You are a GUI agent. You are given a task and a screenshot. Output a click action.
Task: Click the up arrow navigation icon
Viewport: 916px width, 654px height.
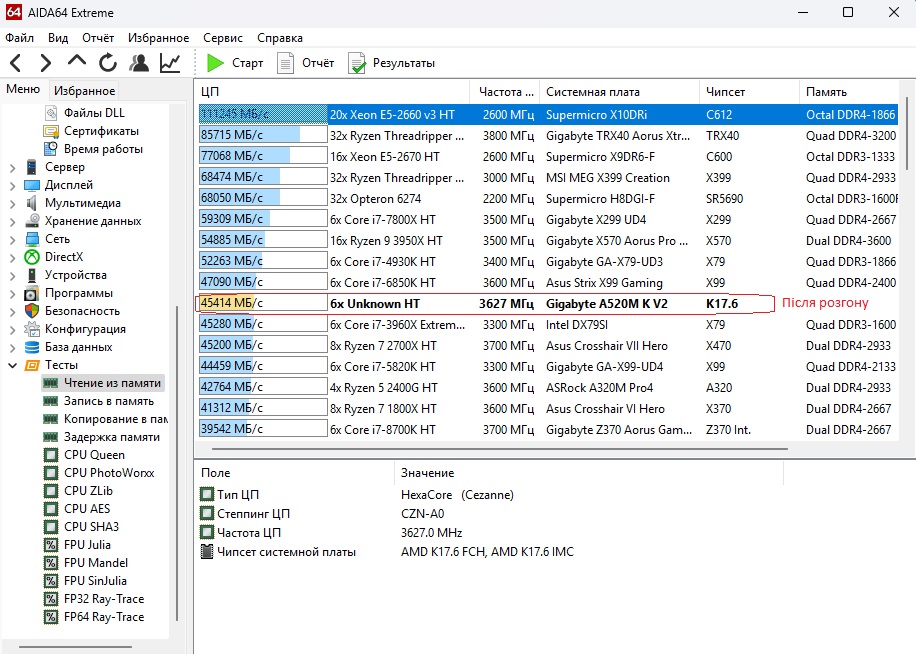point(77,61)
